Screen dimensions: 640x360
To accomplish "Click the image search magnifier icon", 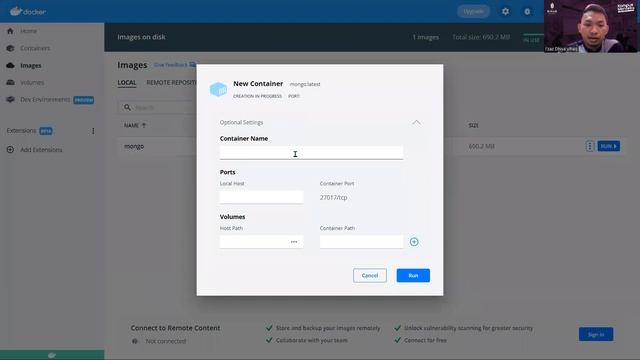I will 127,107.
